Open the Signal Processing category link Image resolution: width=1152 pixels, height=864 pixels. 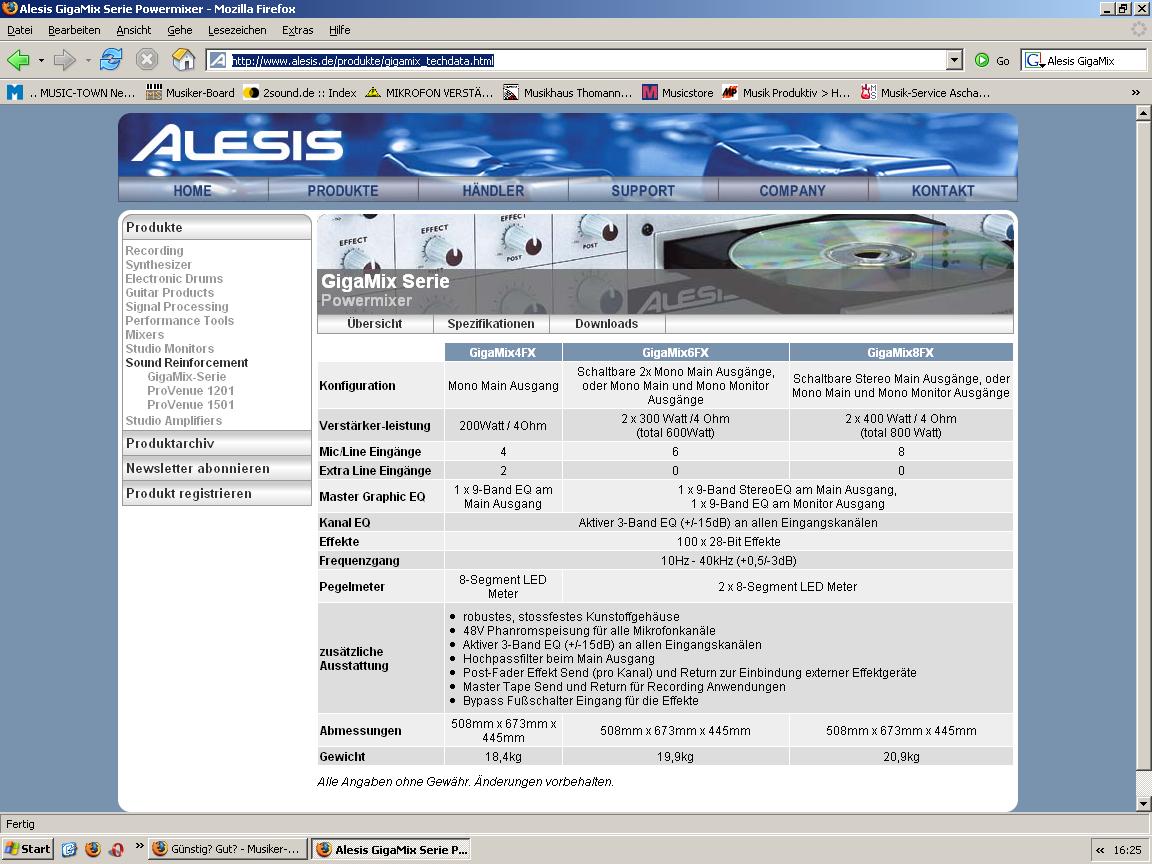(x=177, y=306)
